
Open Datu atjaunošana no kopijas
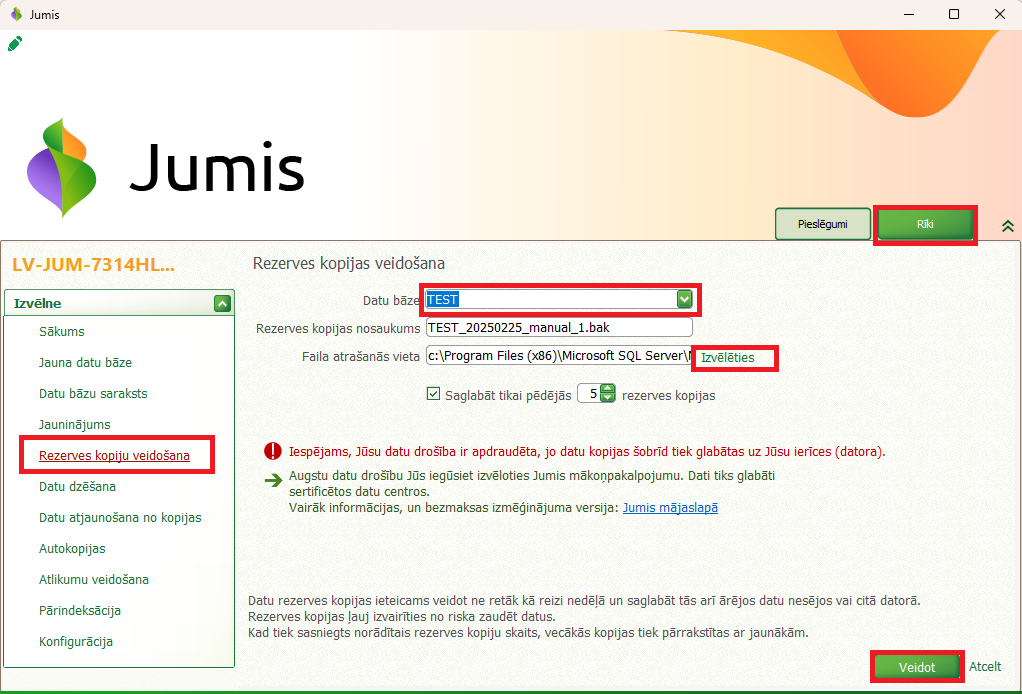click(121, 517)
